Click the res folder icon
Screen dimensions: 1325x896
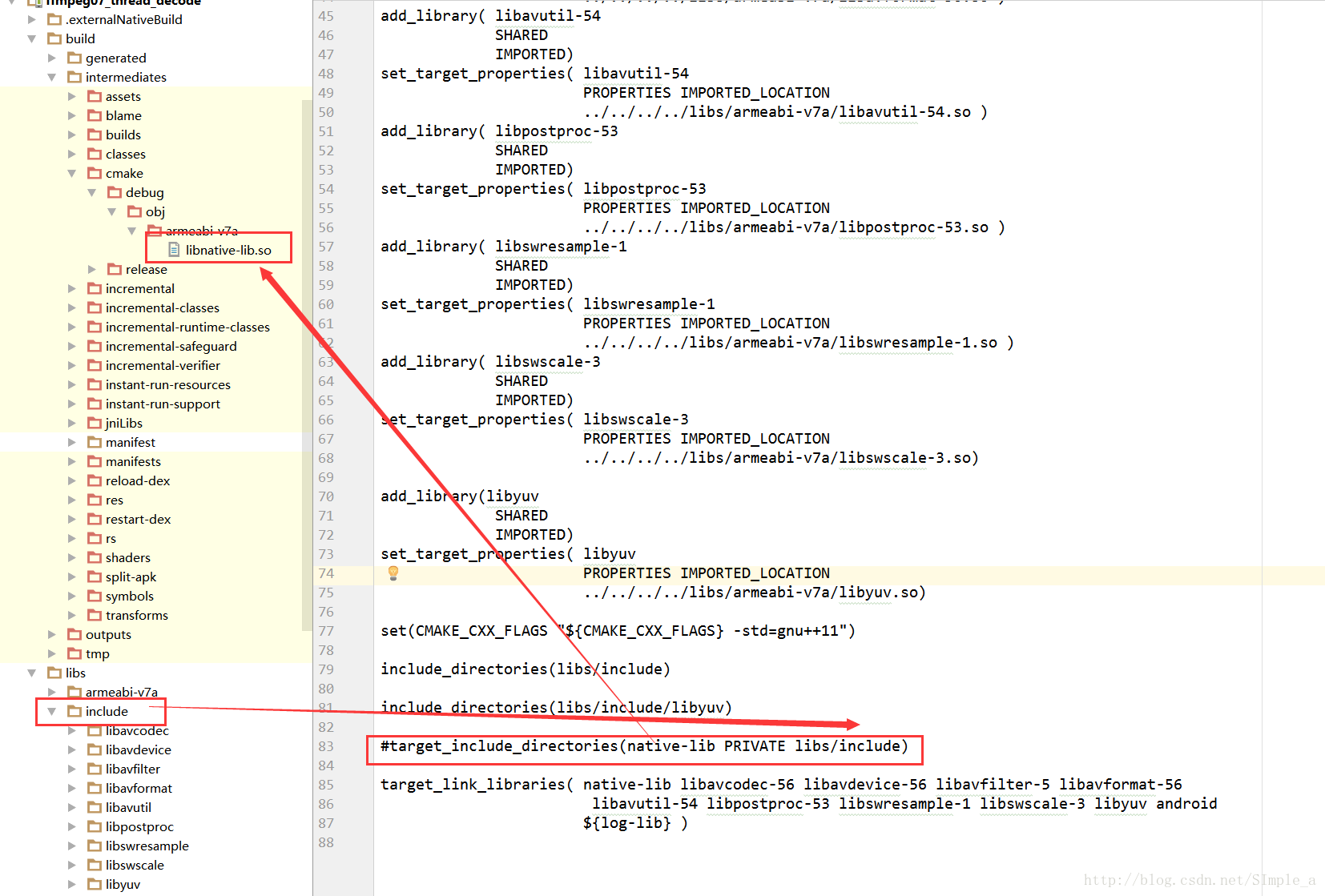[x=95, y=500]
